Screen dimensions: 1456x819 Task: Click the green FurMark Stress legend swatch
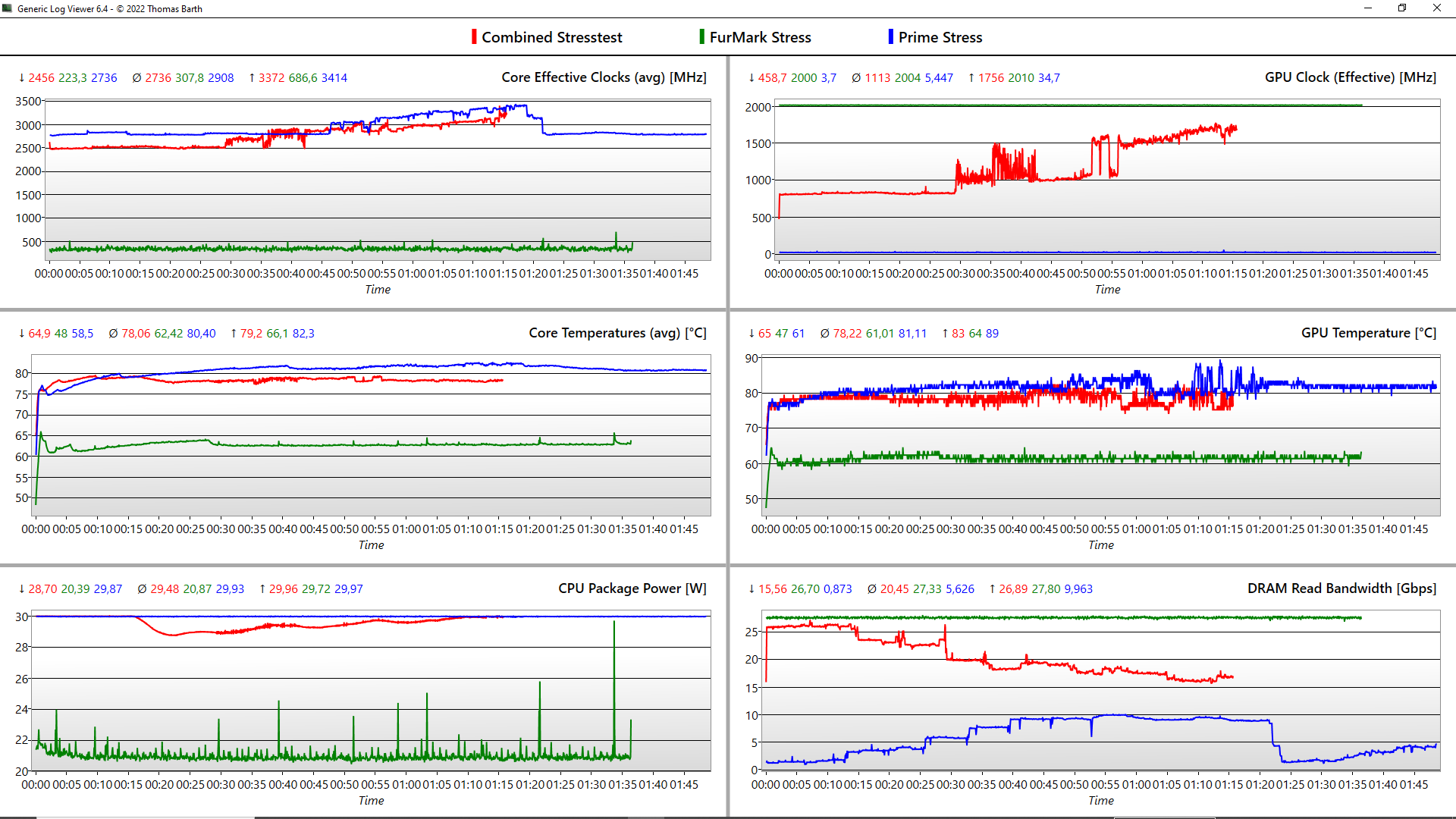[x=701, y=37]
